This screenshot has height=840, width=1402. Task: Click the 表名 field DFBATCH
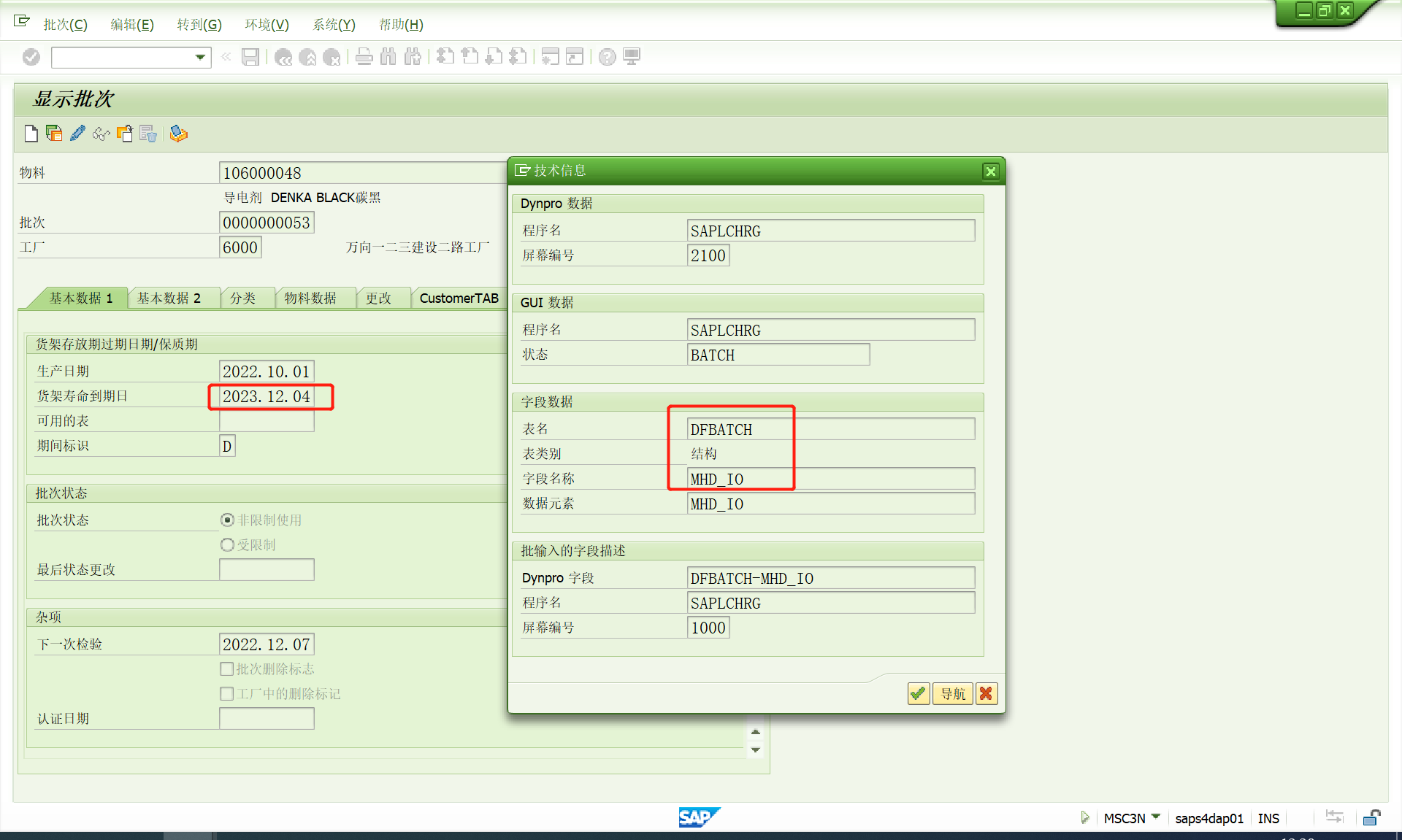(831, 429)
